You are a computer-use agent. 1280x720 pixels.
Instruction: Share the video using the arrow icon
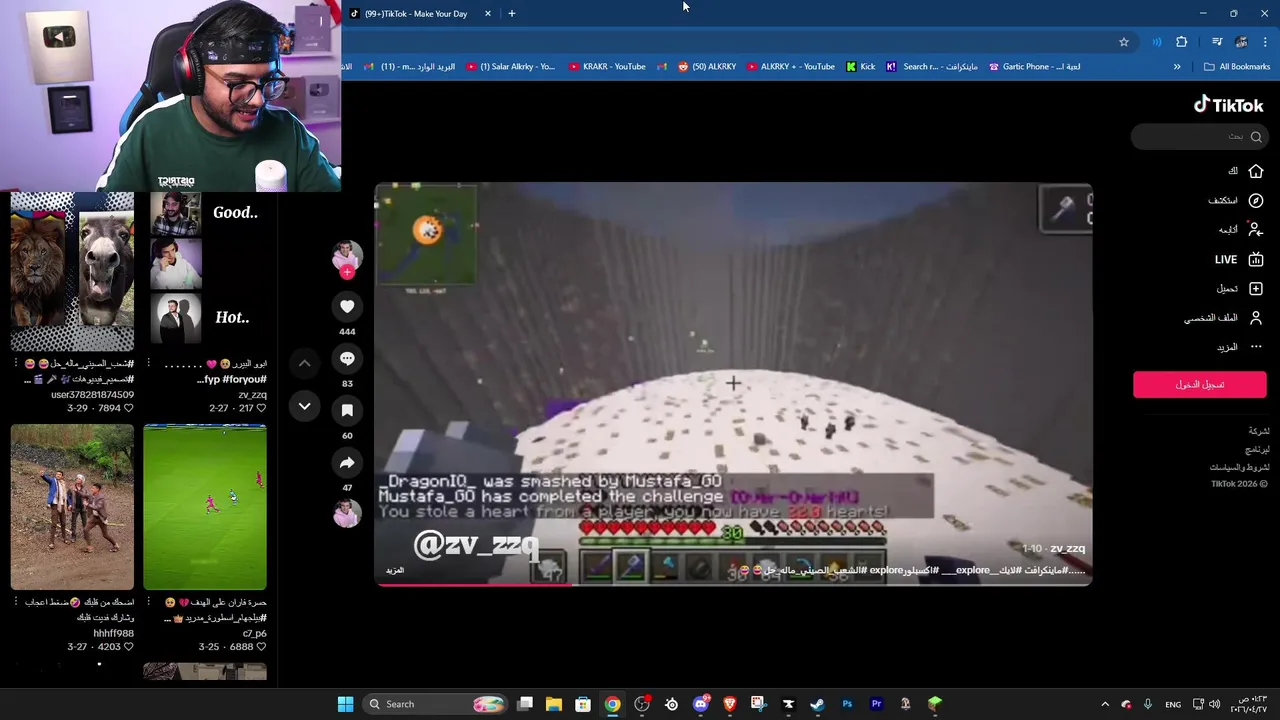[347, 463]
